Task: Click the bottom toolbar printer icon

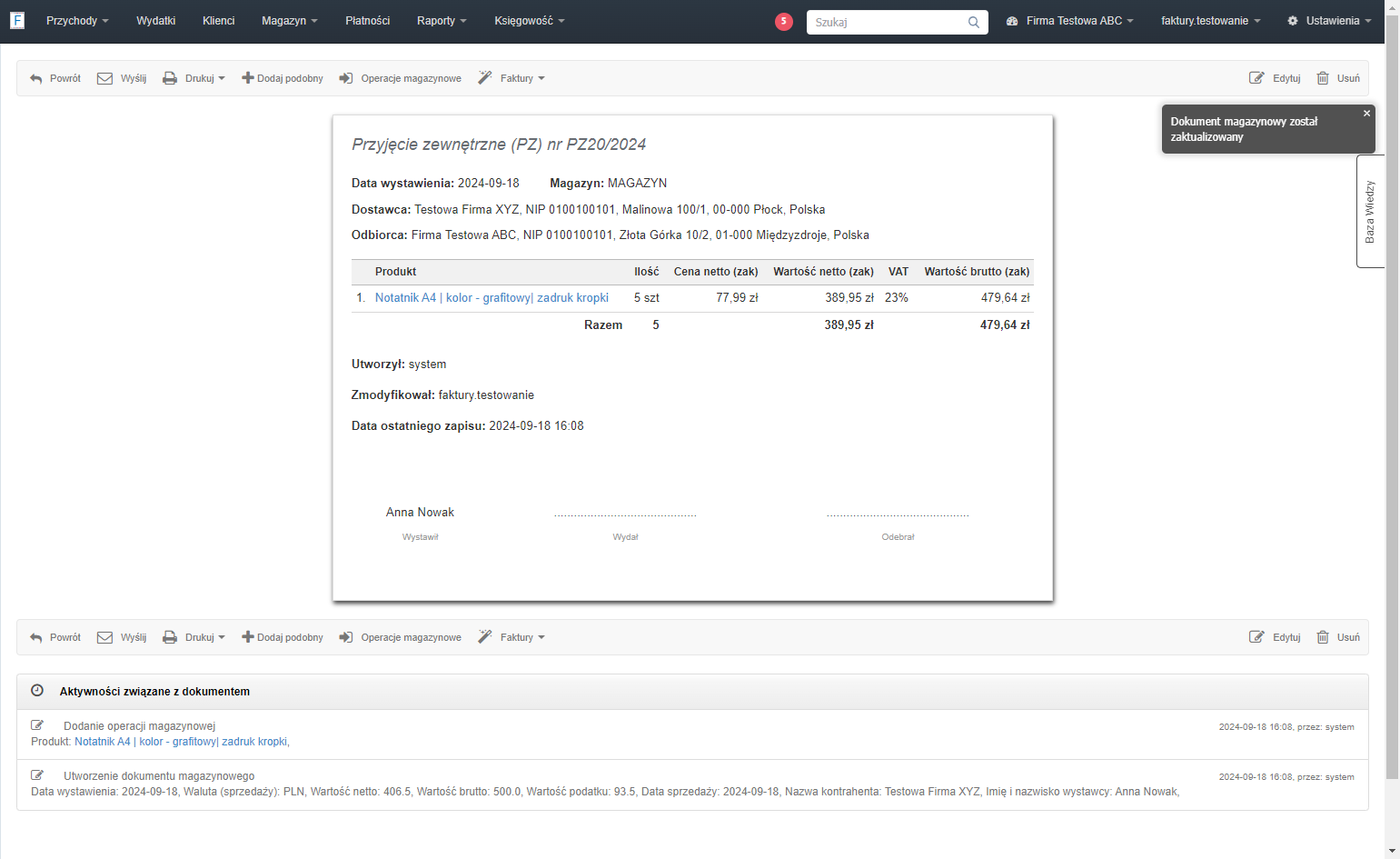Action: click(170, 637)
